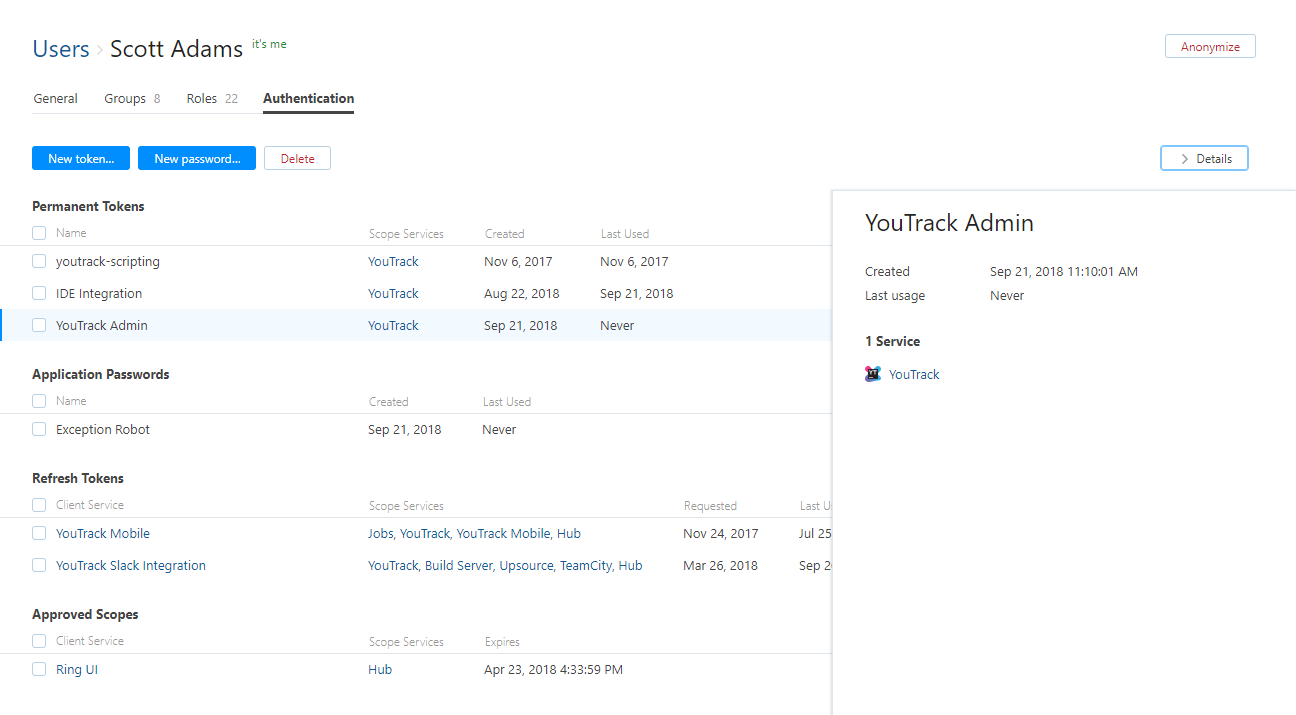Open the YouTrack Slack Integration link

point(131,565)
